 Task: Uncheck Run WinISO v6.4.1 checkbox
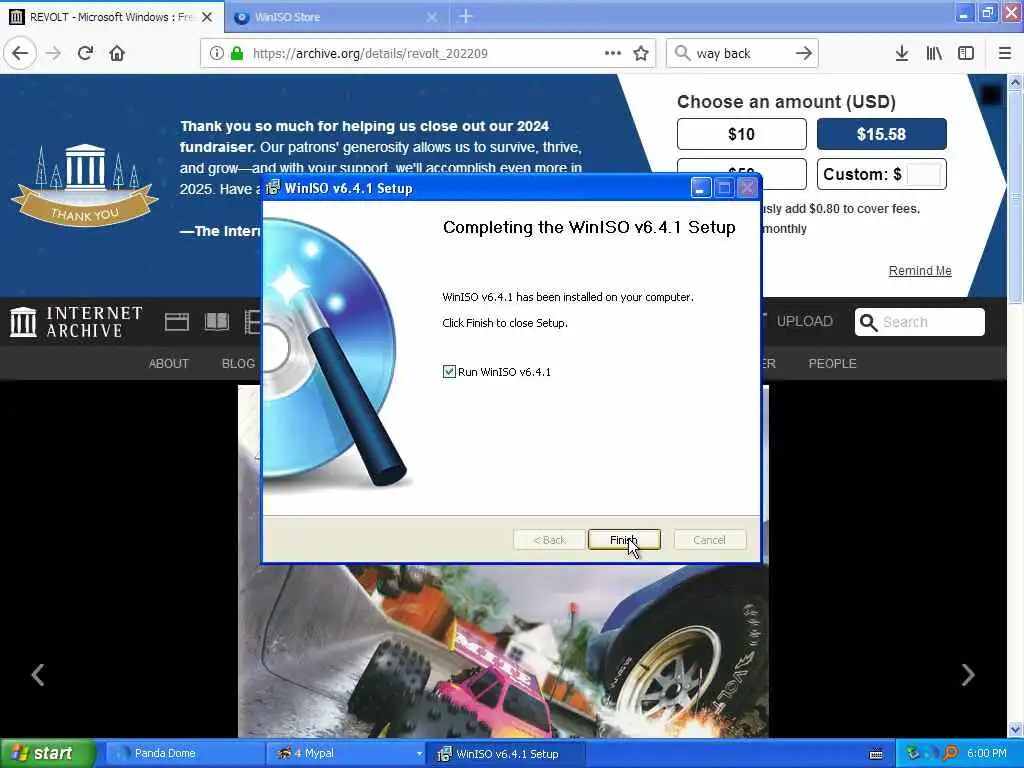(x=449, y=372)
